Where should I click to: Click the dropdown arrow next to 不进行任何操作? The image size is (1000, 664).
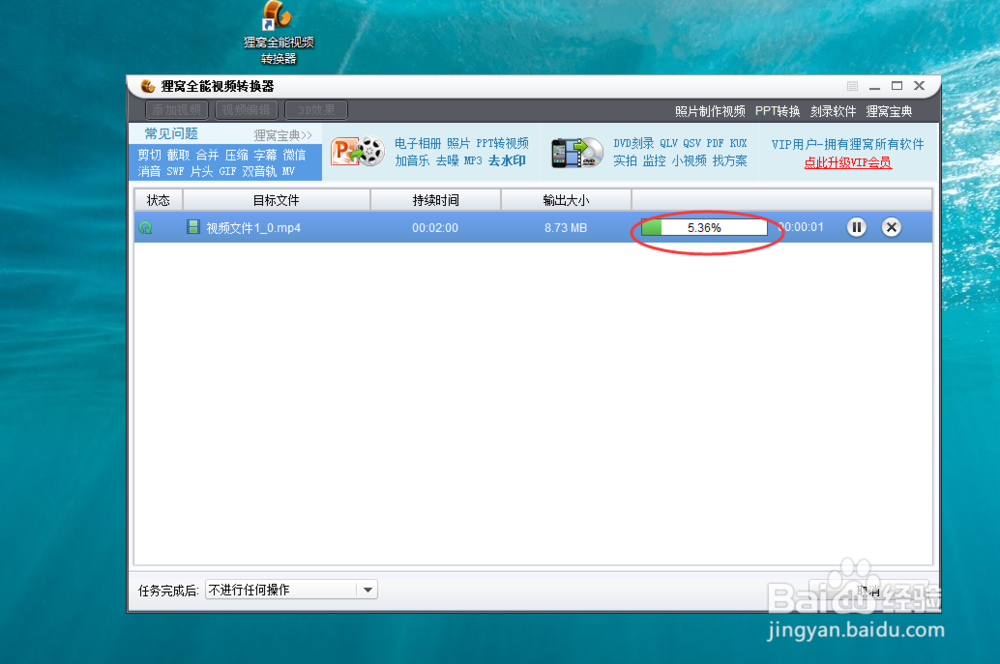point(367,589)
